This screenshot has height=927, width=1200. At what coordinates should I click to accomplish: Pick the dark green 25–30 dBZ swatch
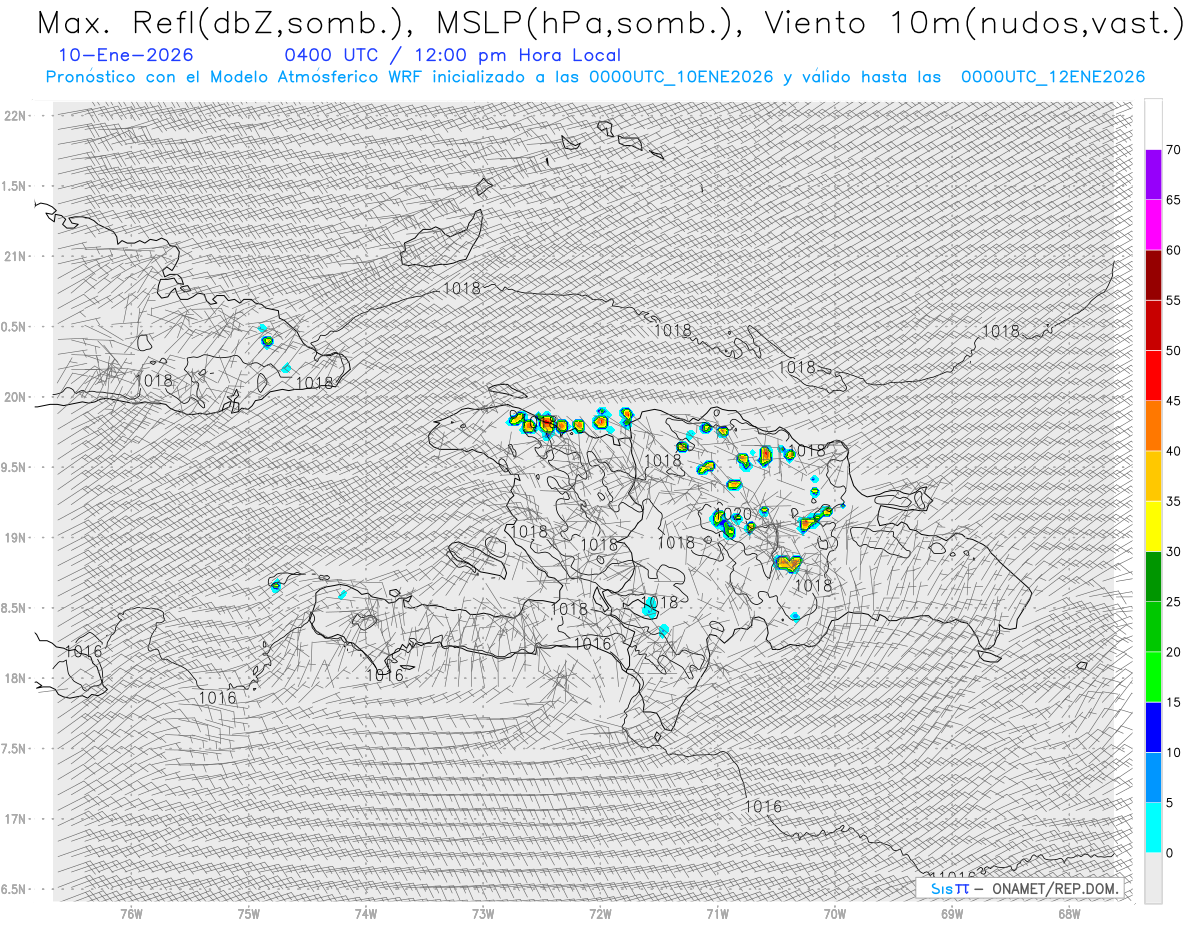(x=1153, y=576)
